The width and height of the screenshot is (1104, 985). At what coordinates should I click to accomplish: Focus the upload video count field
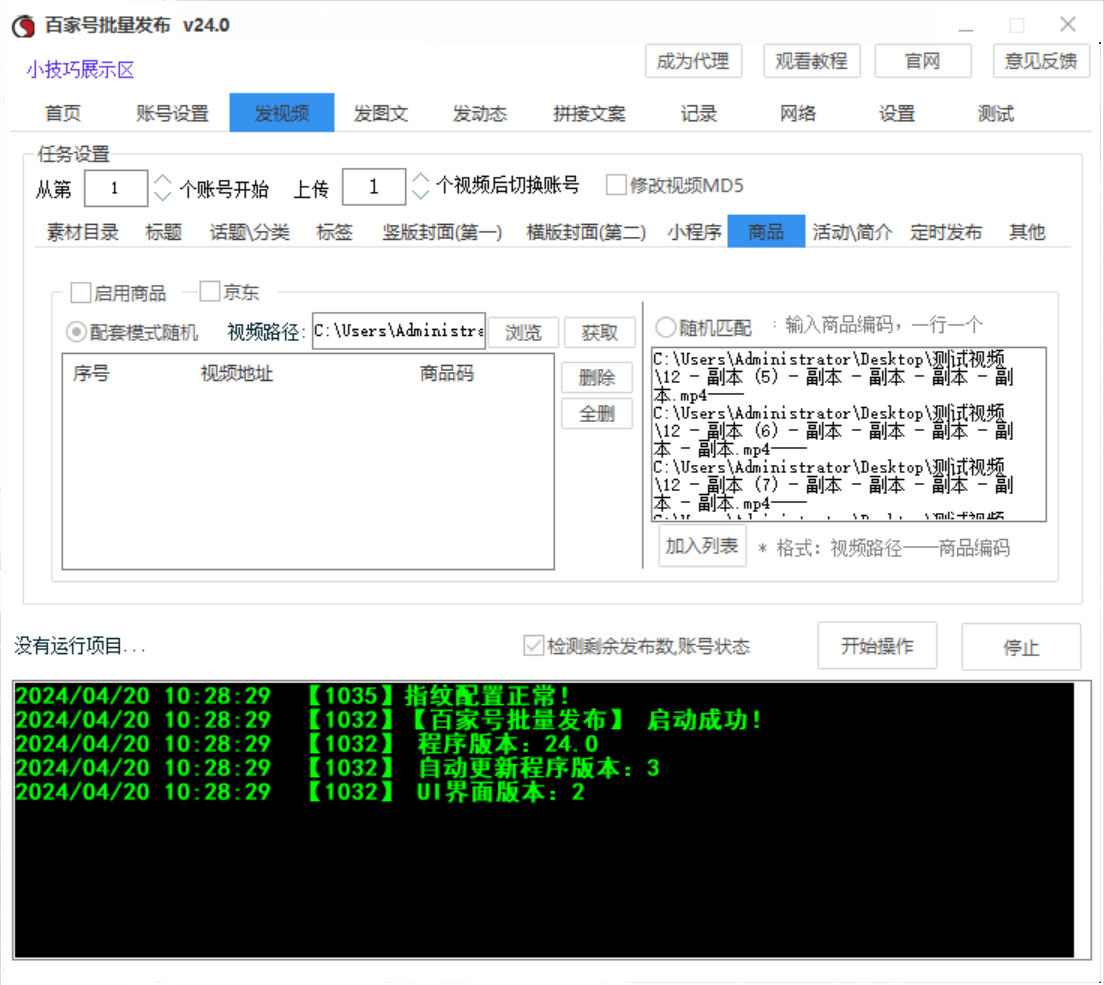pos(373,187)
